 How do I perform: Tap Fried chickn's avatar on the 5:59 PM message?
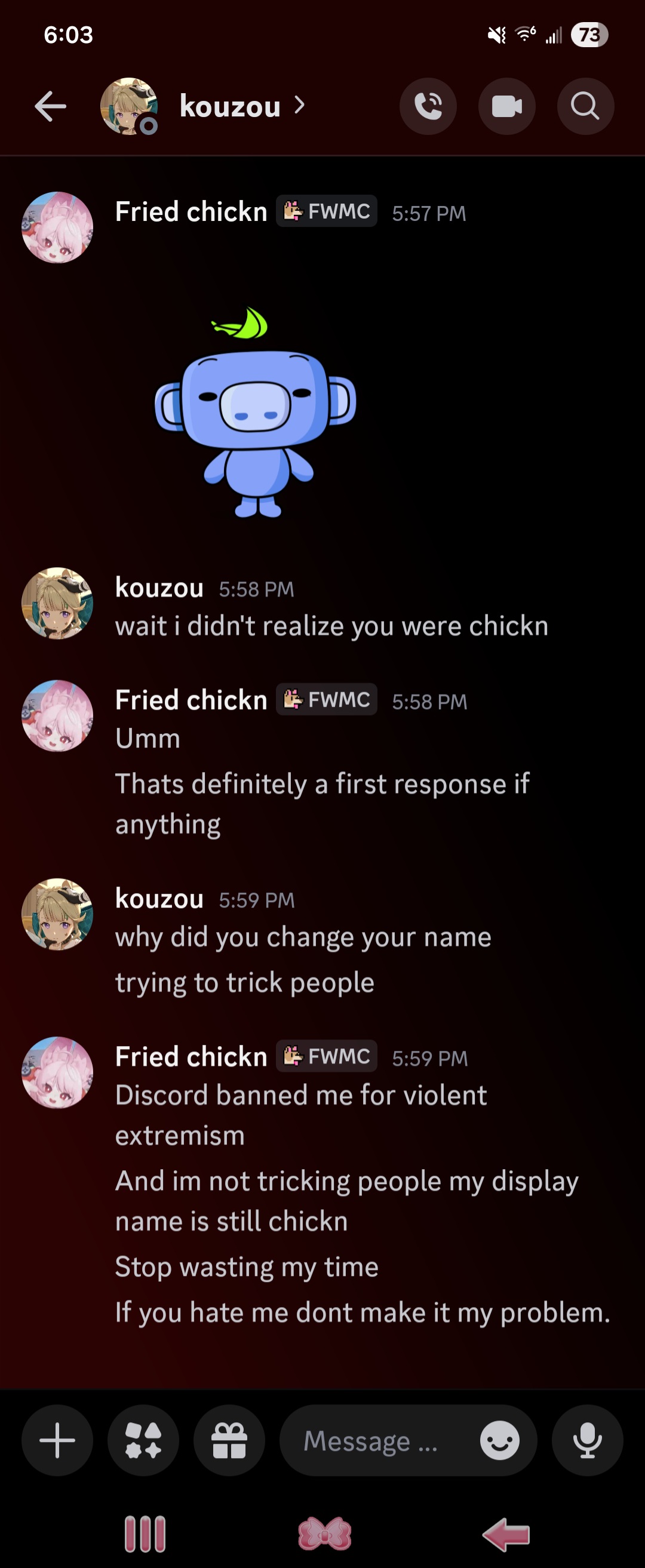(x=57, y=1072)
